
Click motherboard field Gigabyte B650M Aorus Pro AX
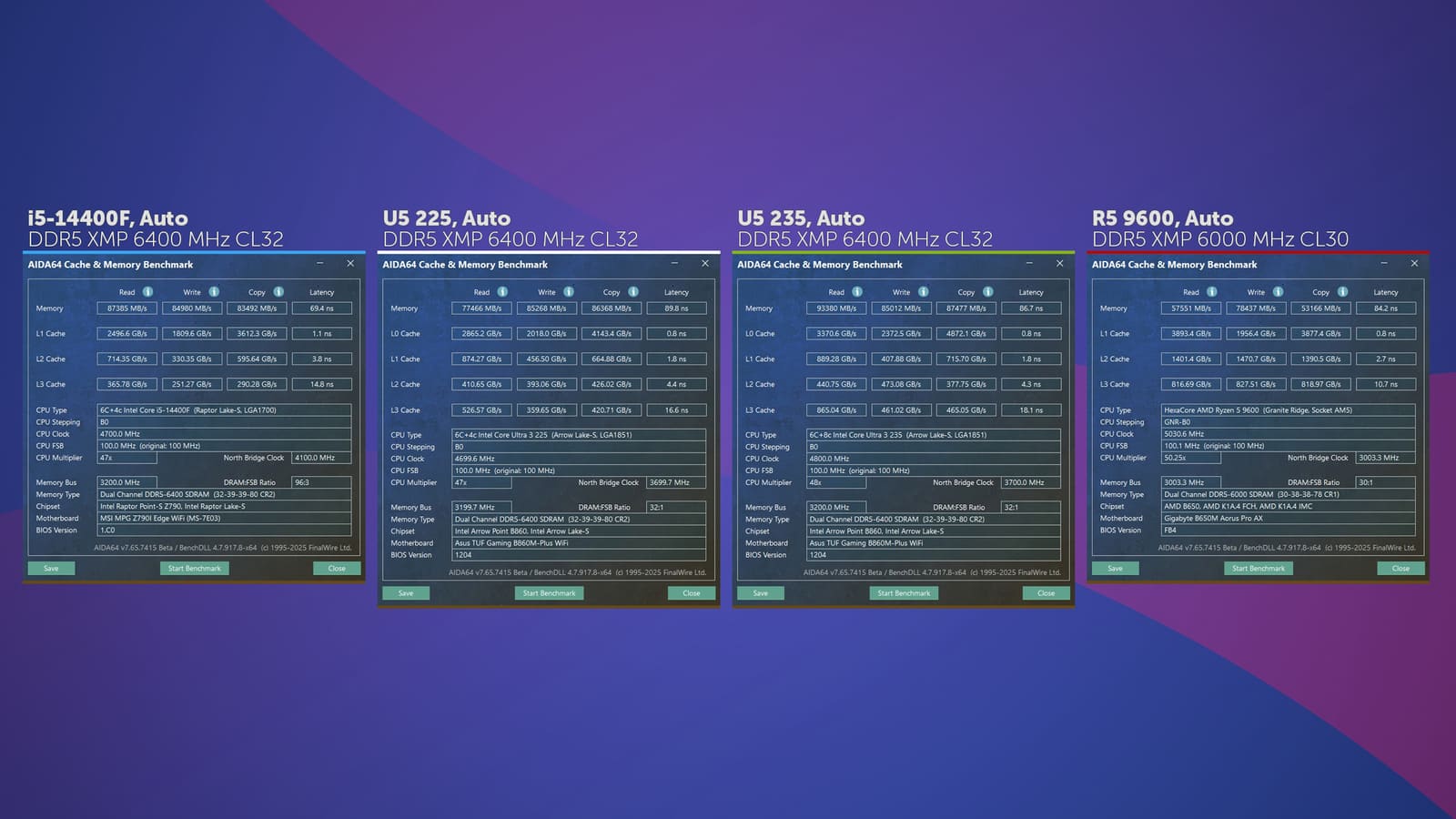point(1289,519)
